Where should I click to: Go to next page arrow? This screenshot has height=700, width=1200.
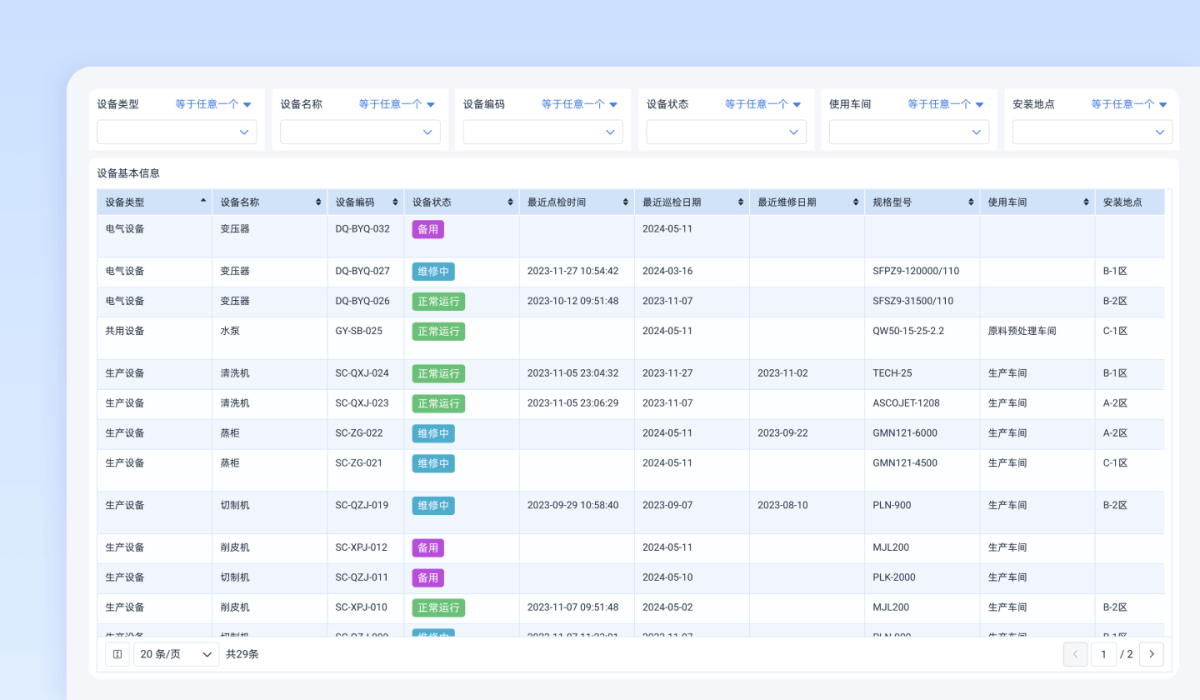point(1151,654)
